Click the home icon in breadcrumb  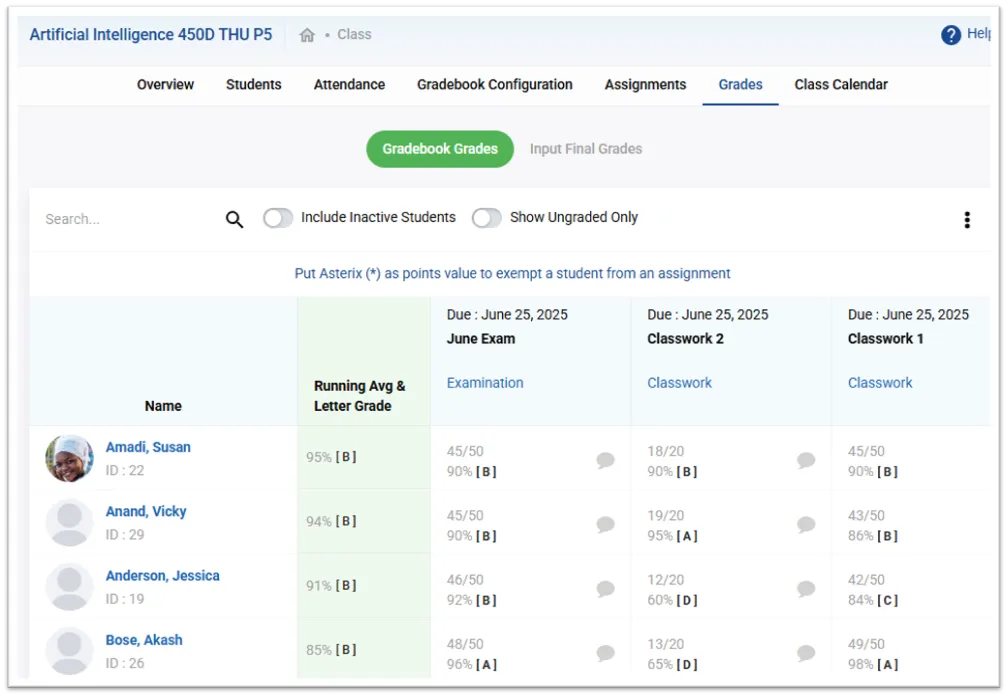307,35
